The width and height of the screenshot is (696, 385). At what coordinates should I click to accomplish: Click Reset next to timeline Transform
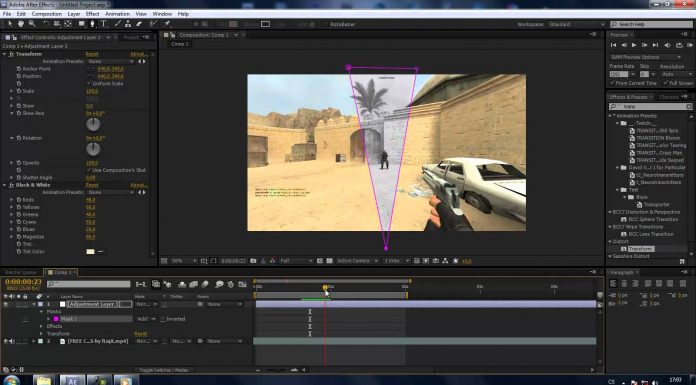point(141,333)
